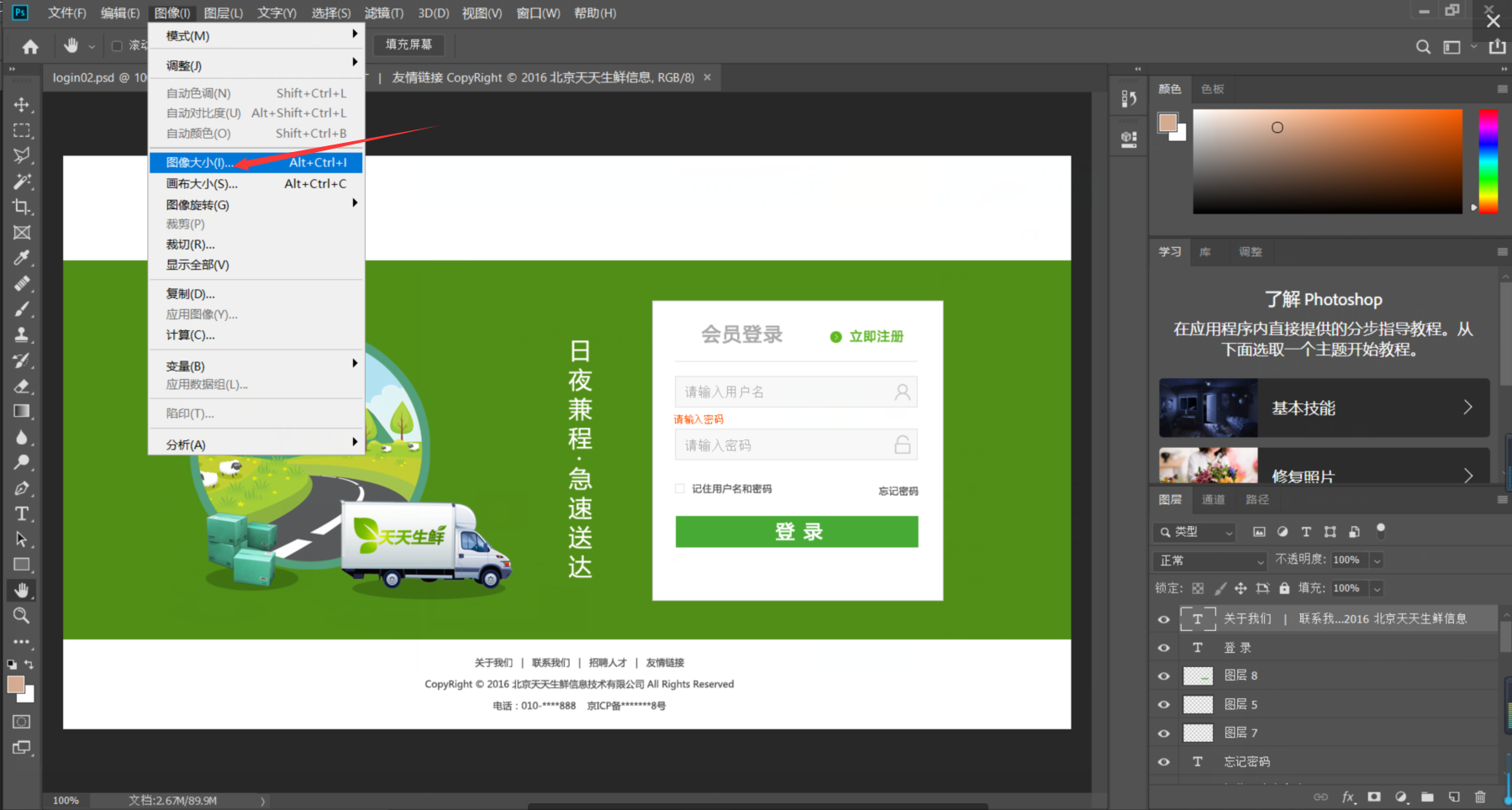1512x810 pixels.
Task: Hide the 登 录 text layer
Action: tap(1164, 648)
